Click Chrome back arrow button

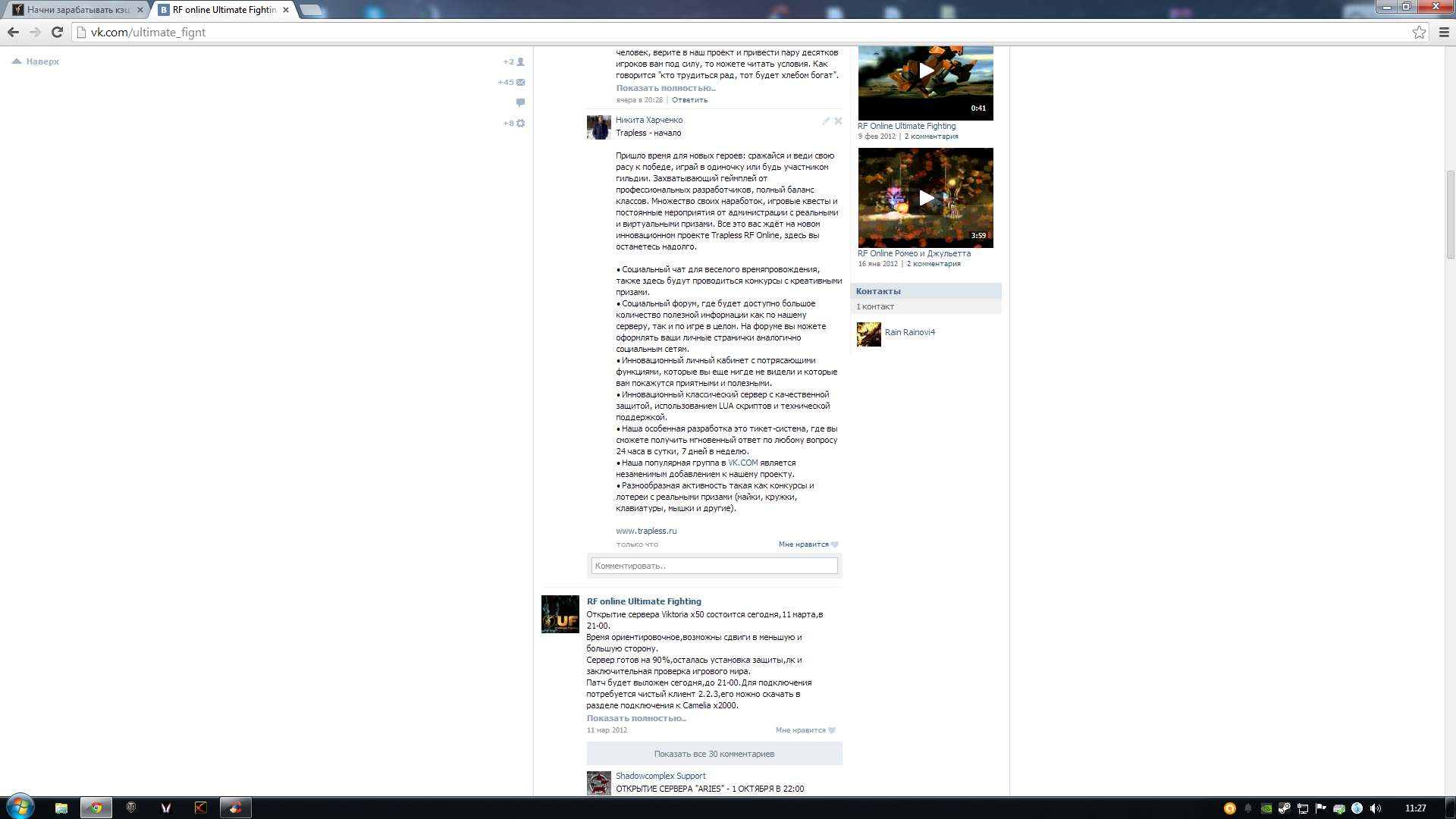point(13,32)
